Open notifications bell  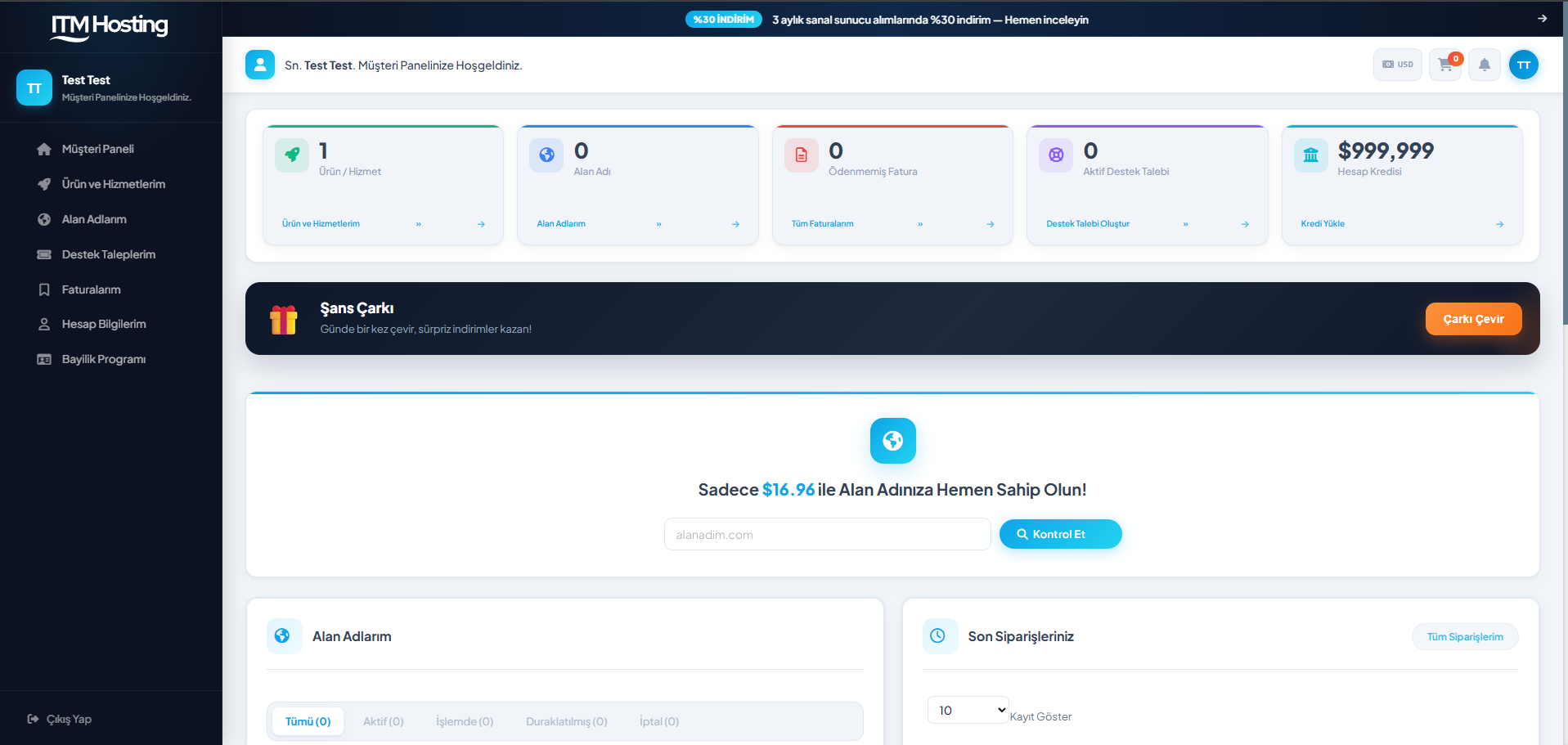1485,65
